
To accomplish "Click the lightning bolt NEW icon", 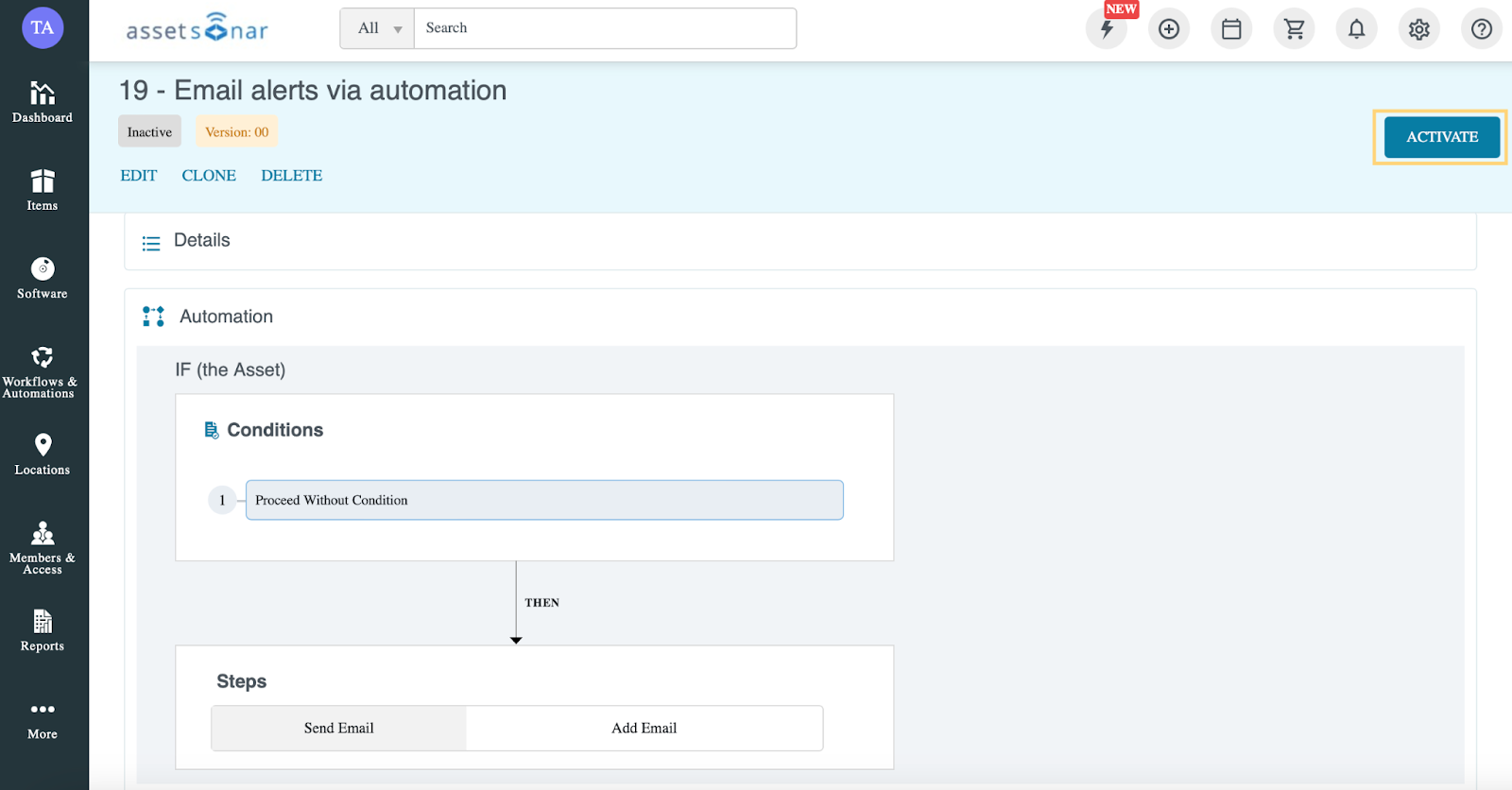I will click(x=1107, y=28).
